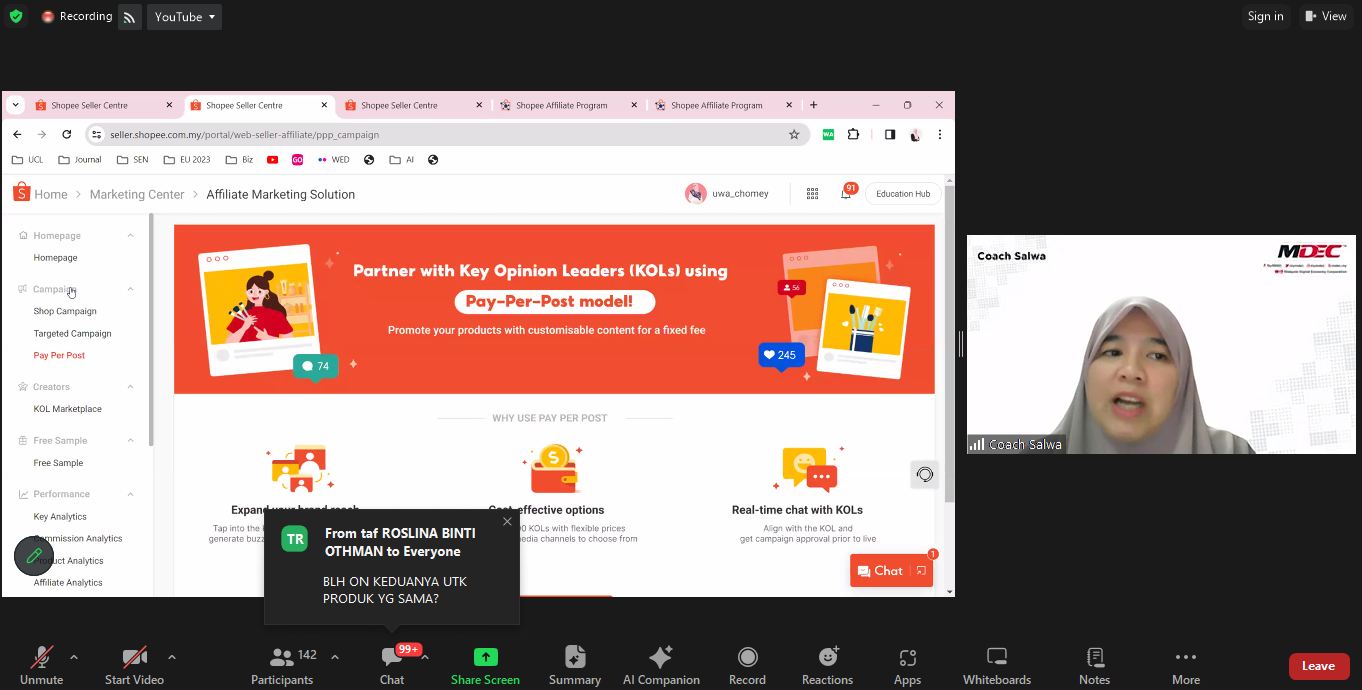The height and width of the screenshot is (690, 1362).
Task: Open the Zoom Chat panel with 99+ badge
Action: (x=392, y=665)
